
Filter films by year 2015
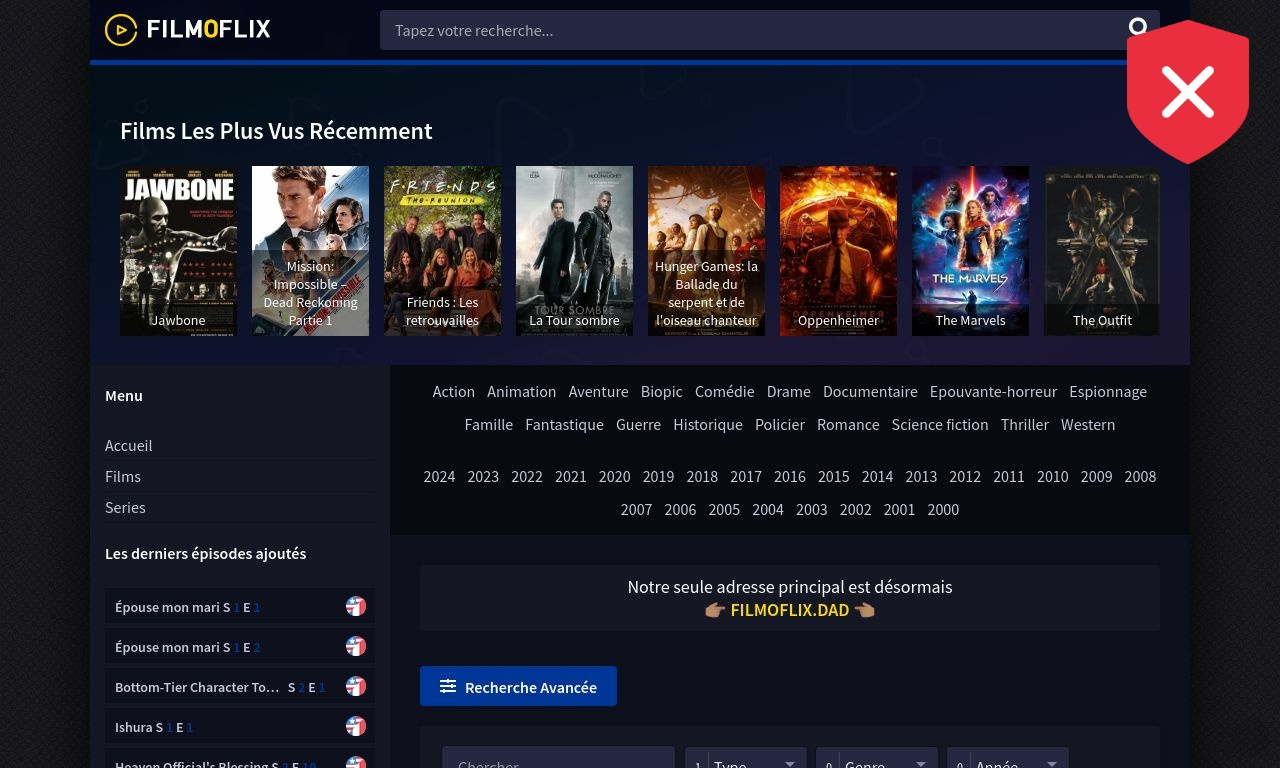833,476
